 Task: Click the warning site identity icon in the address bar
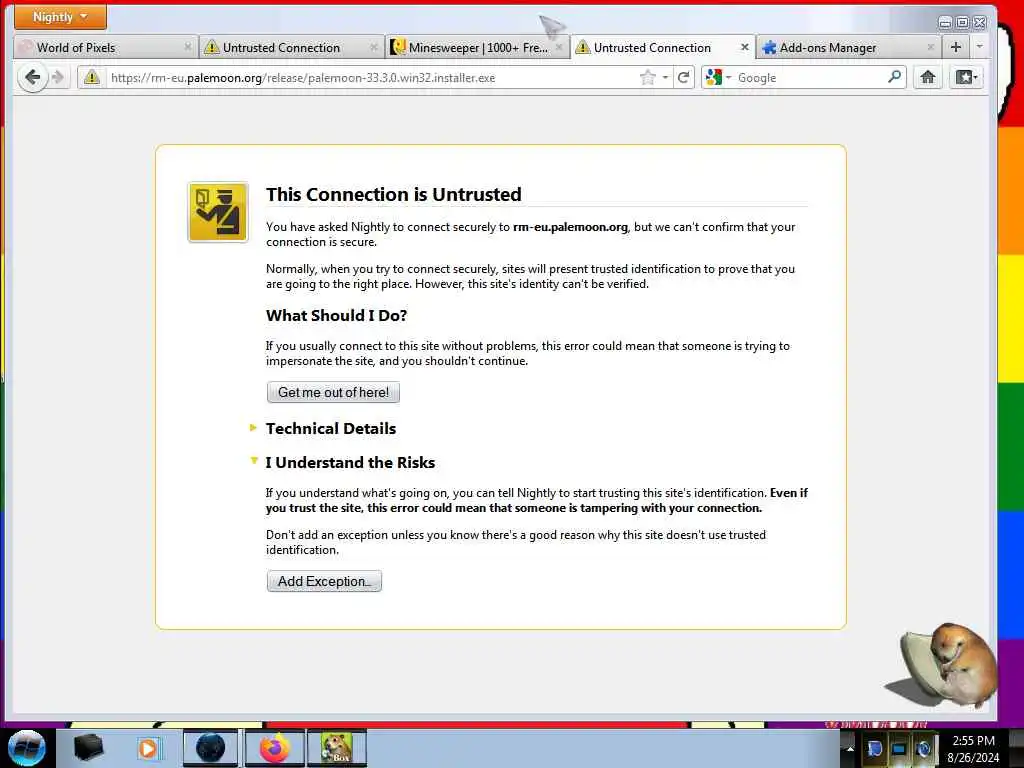tap(92, 78)
